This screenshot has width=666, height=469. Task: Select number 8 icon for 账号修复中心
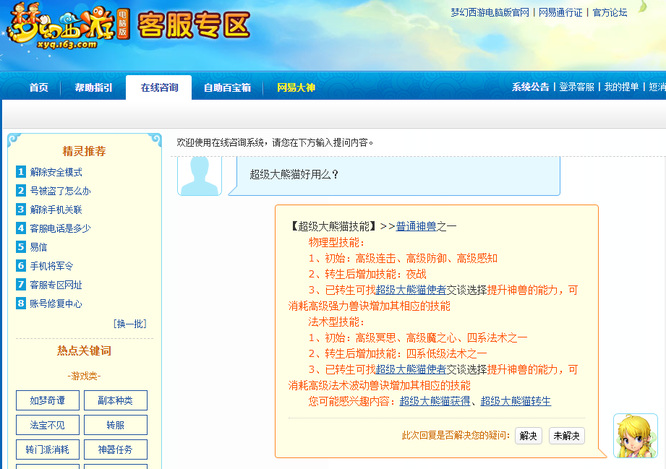click(21, 303)
